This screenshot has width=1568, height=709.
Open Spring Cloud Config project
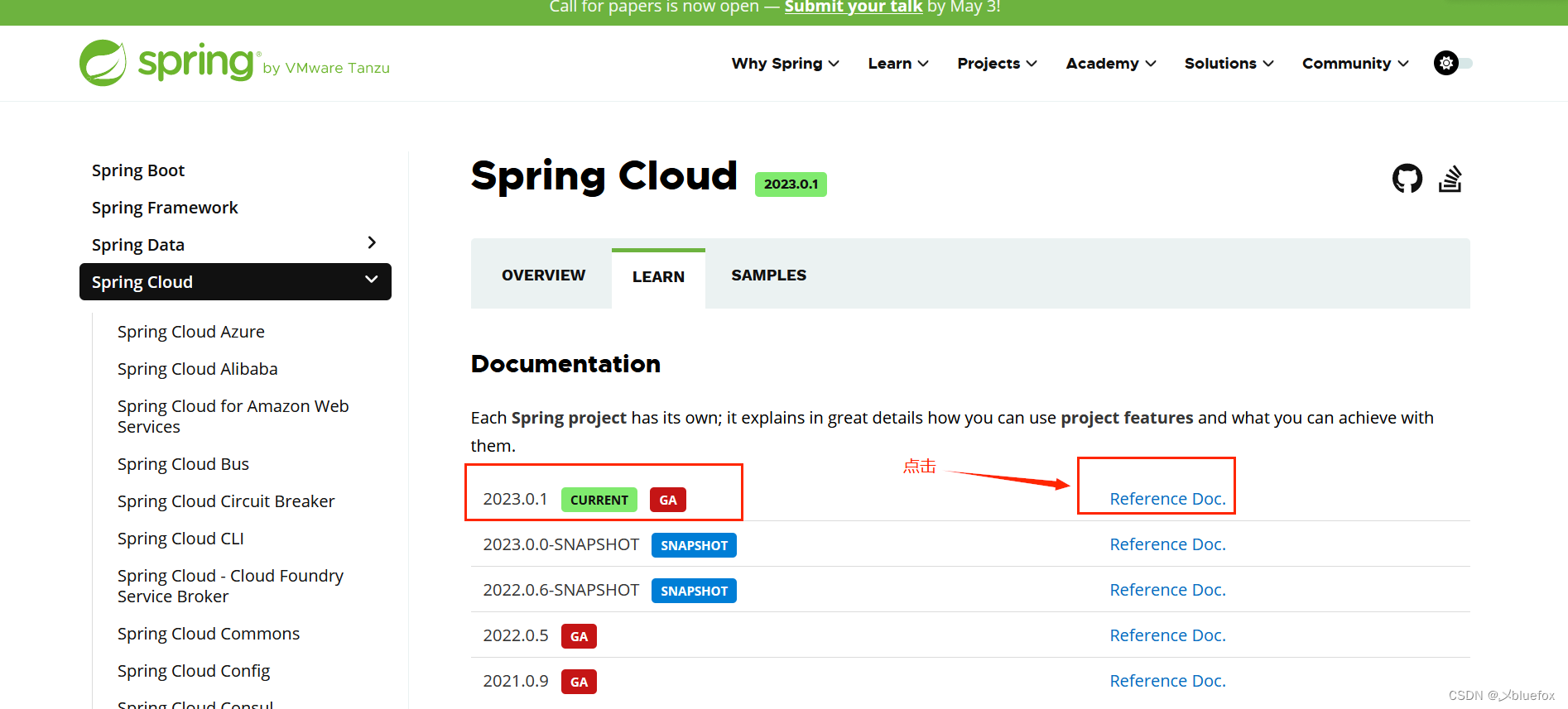(x=194, y=671)
